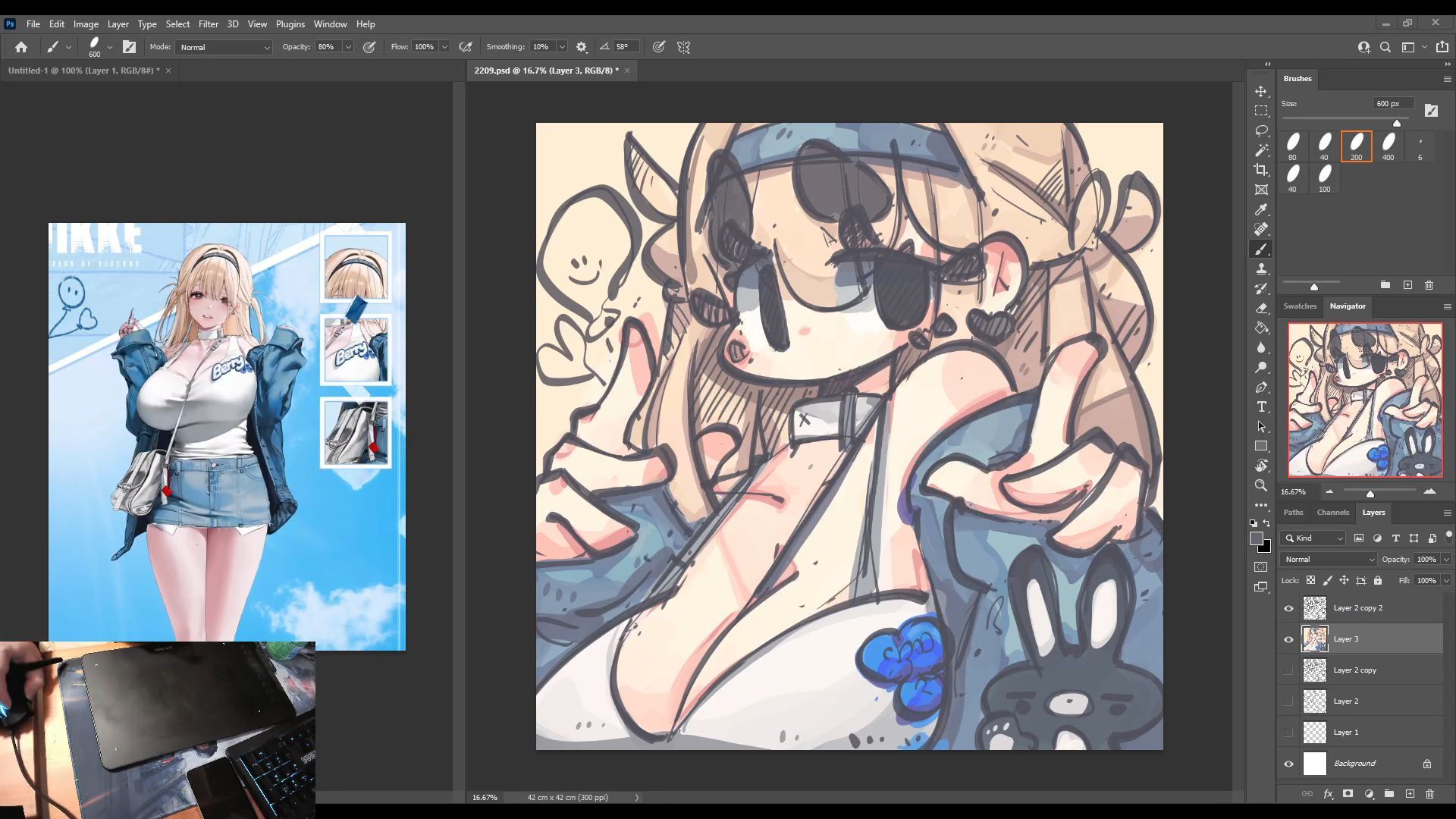Show Layer 1 visibility
Screen dimensions: 1456x819
pos(1288,733)
